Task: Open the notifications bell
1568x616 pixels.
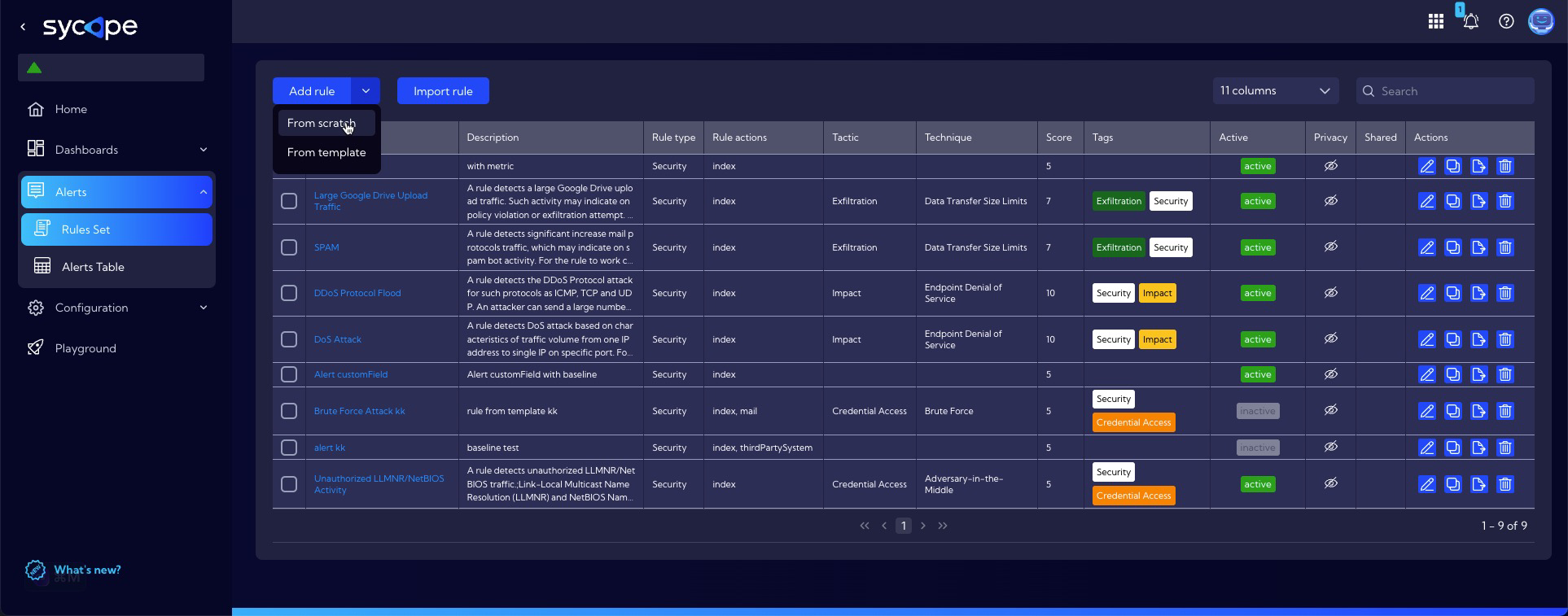Action: click(x=1470, y=22)
